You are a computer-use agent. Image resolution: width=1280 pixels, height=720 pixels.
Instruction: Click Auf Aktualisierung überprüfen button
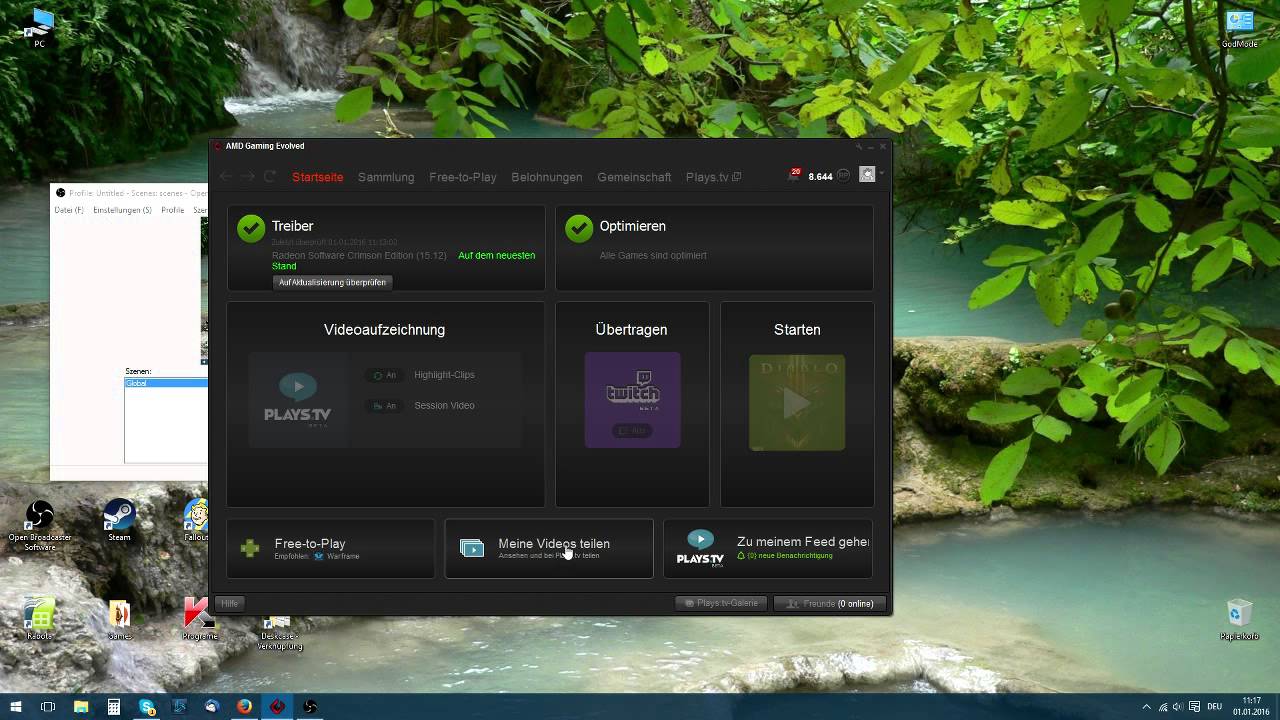pos(332,282)
